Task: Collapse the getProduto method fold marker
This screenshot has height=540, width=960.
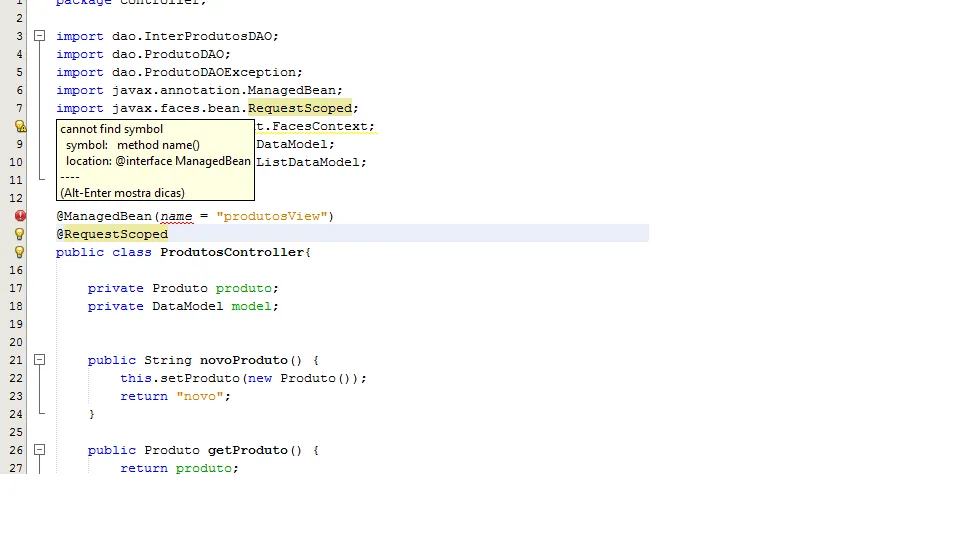Action: pos(39,450)
